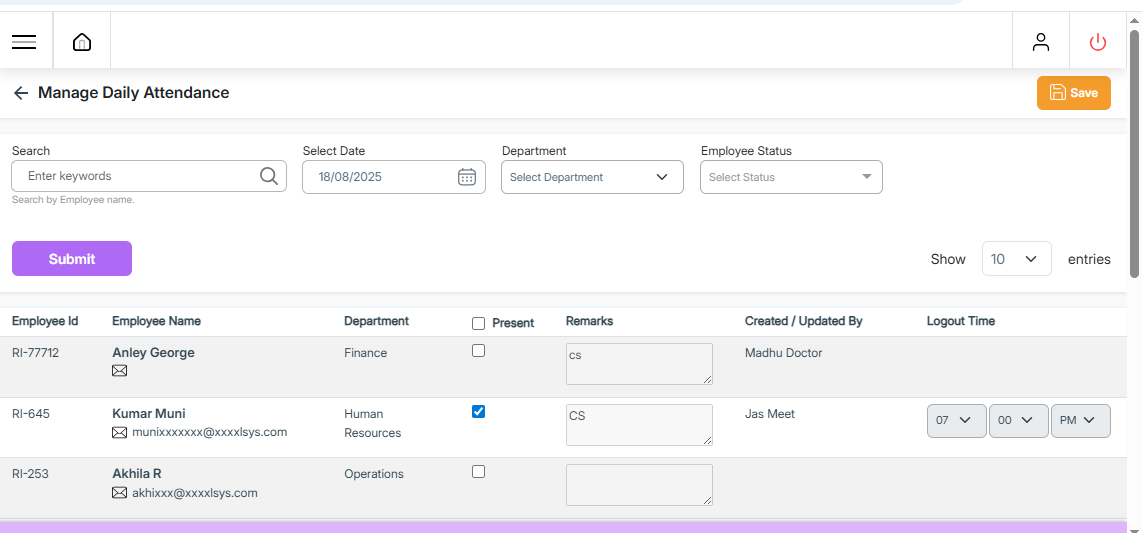1142x533 pixels.
Task: Uncheck Present for Kumar Muni
Action: (478, 411)
